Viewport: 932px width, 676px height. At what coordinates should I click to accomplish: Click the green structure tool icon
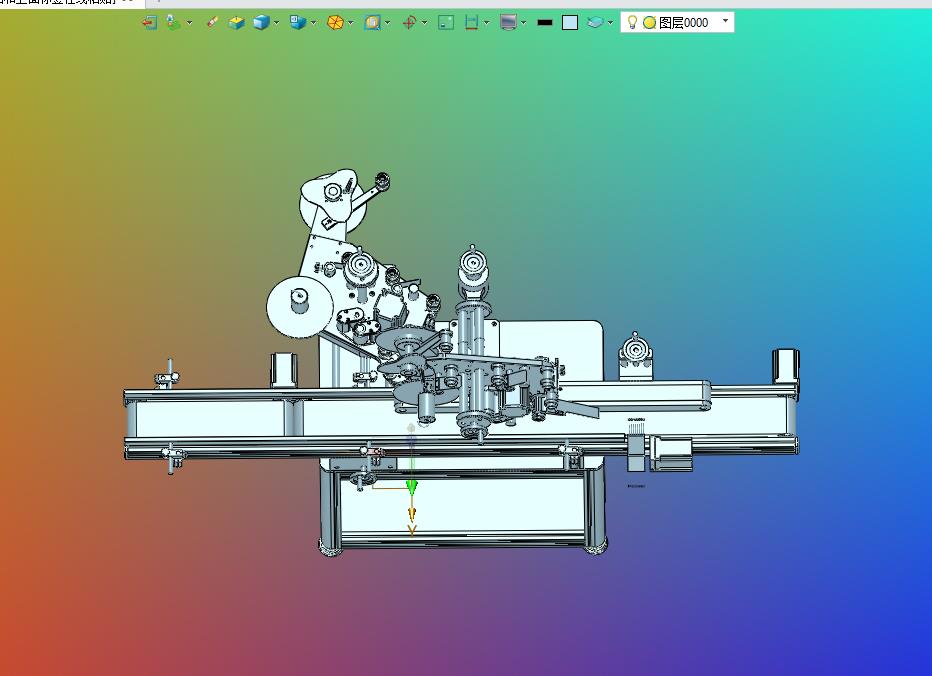tap(173, 23)
